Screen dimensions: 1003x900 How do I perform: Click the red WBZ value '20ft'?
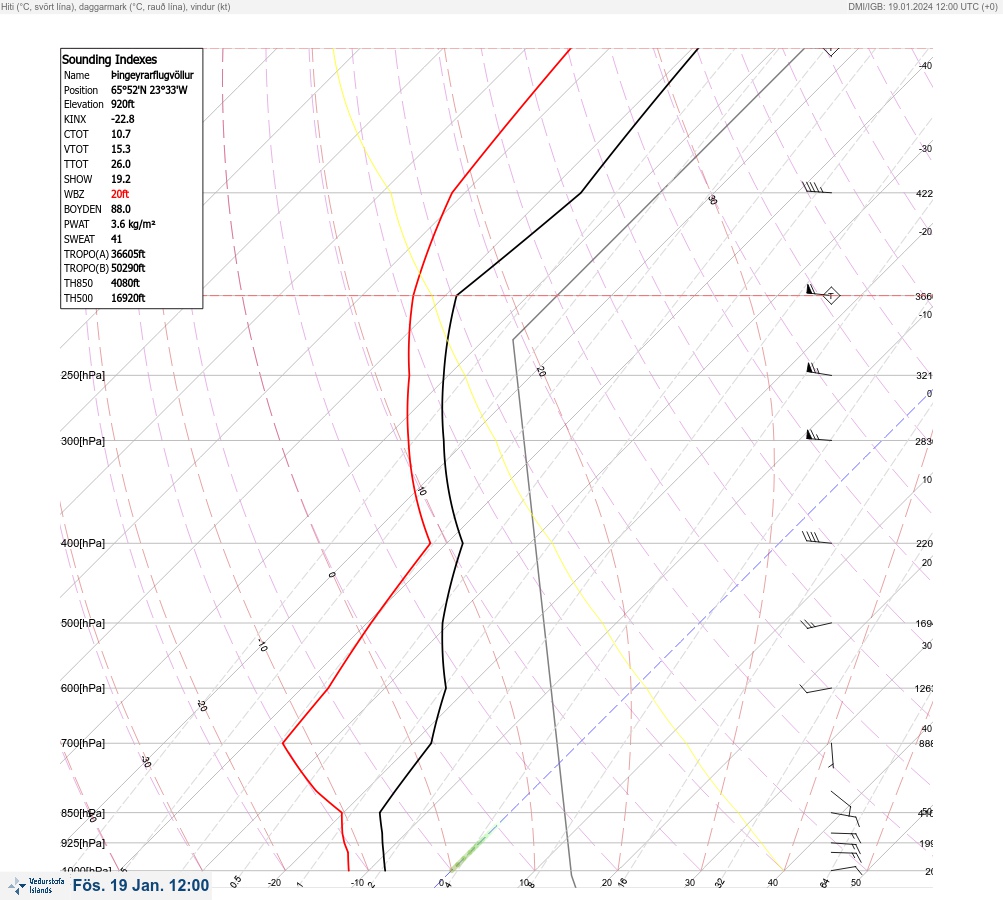pos(120,194)
